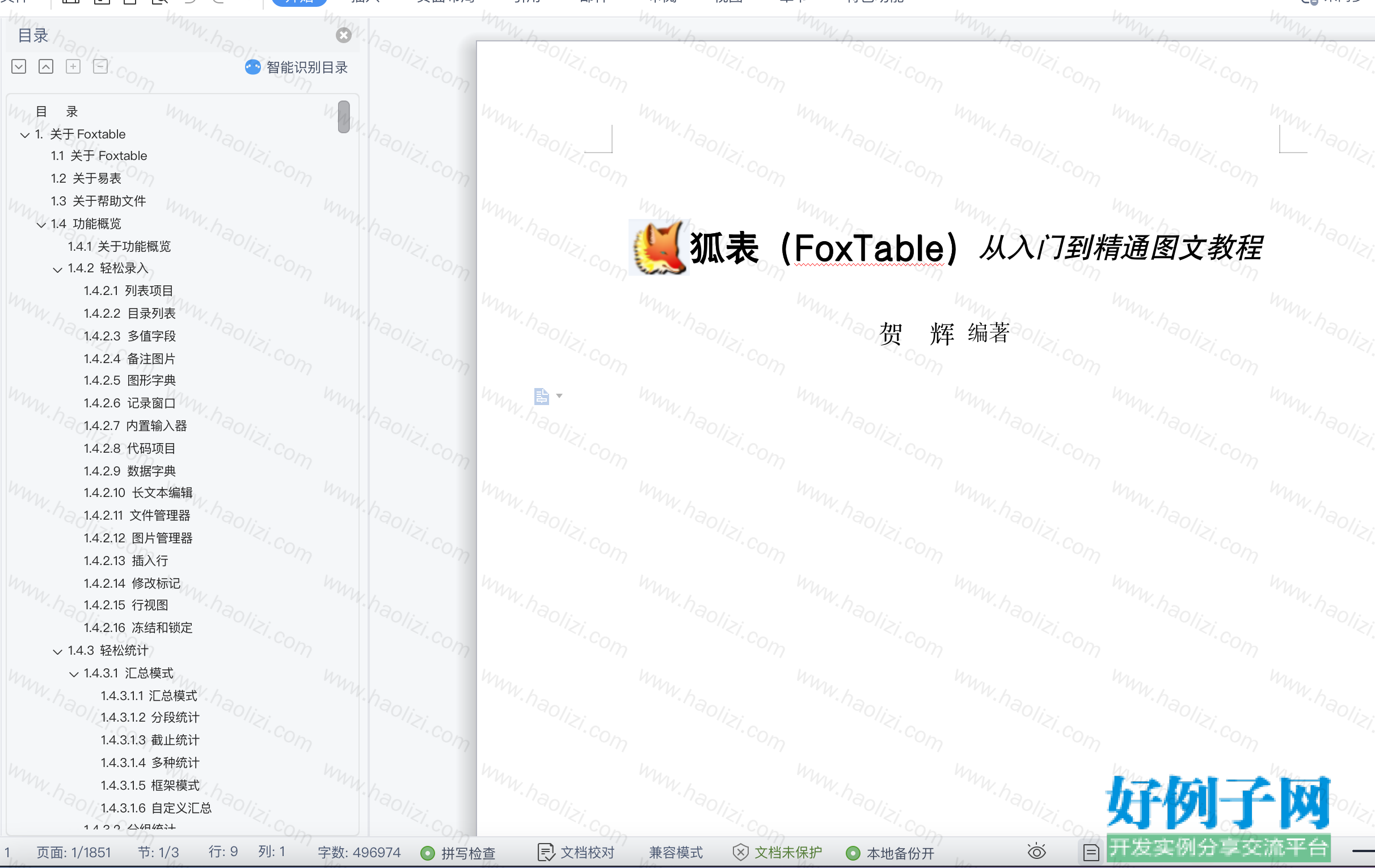Collapse the 1.4.2 轻松录入 chevron
The width and height of the screenshot is (1375, 868).
58,269
